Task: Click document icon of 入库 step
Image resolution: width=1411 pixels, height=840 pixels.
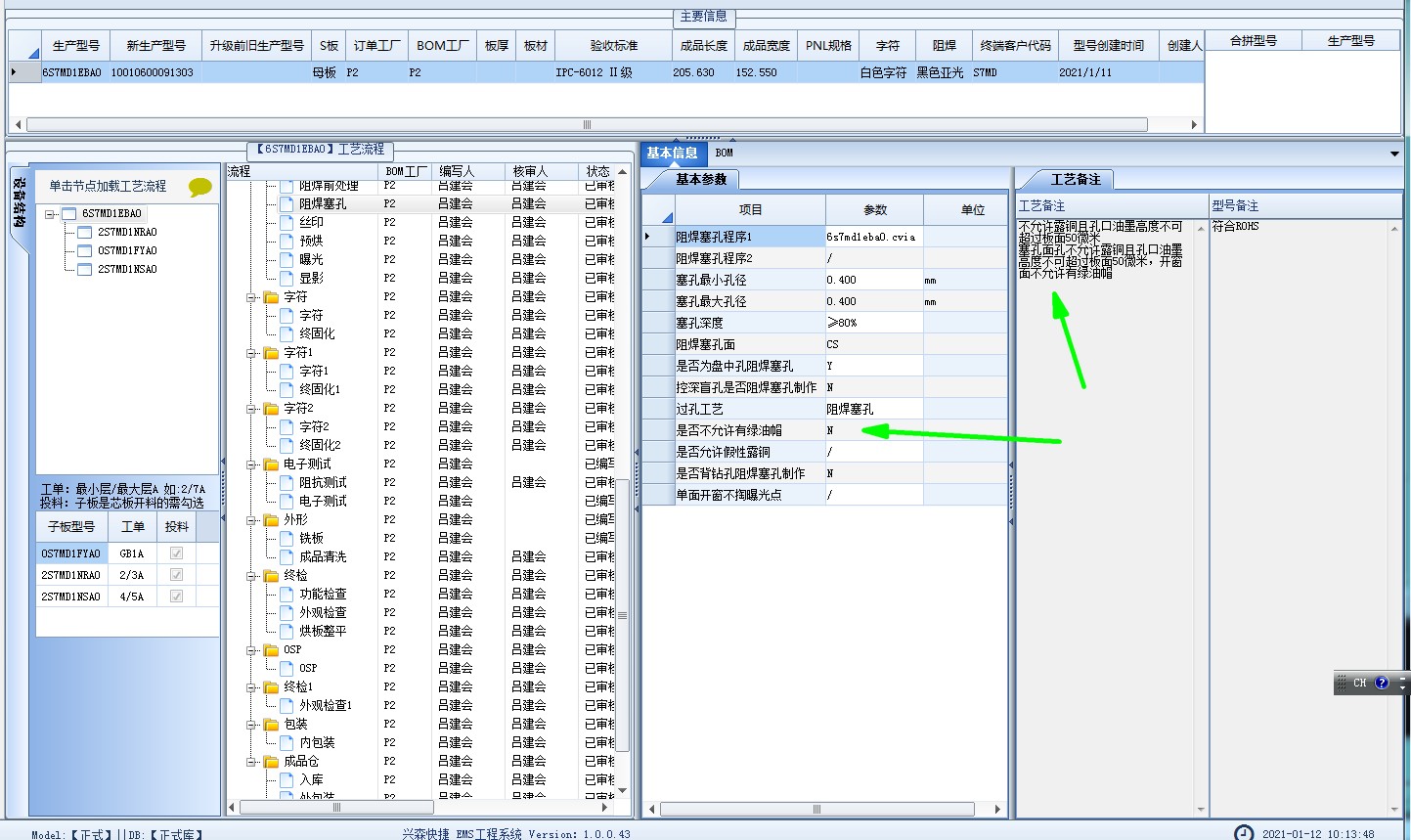Action: (x=287, y=780)
